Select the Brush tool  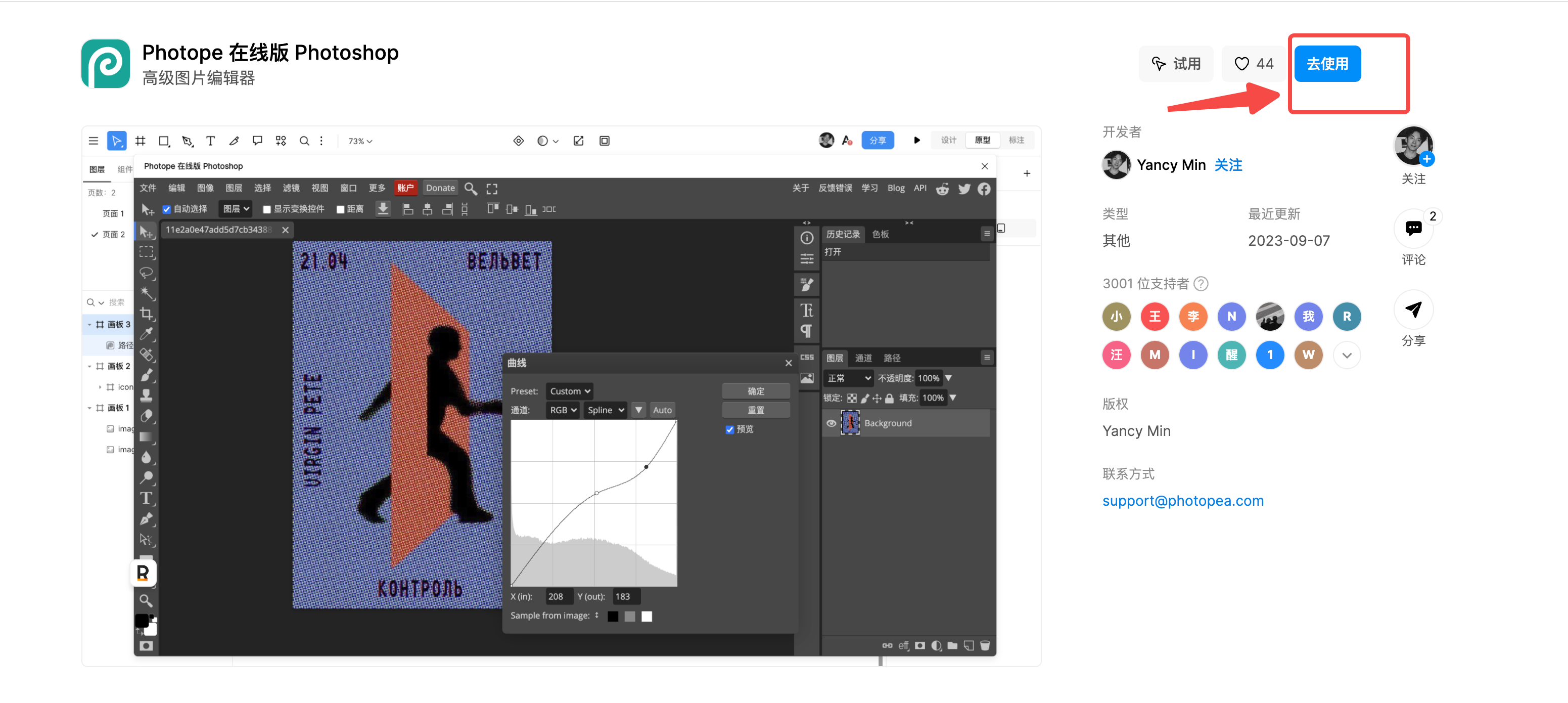[147, 376]
